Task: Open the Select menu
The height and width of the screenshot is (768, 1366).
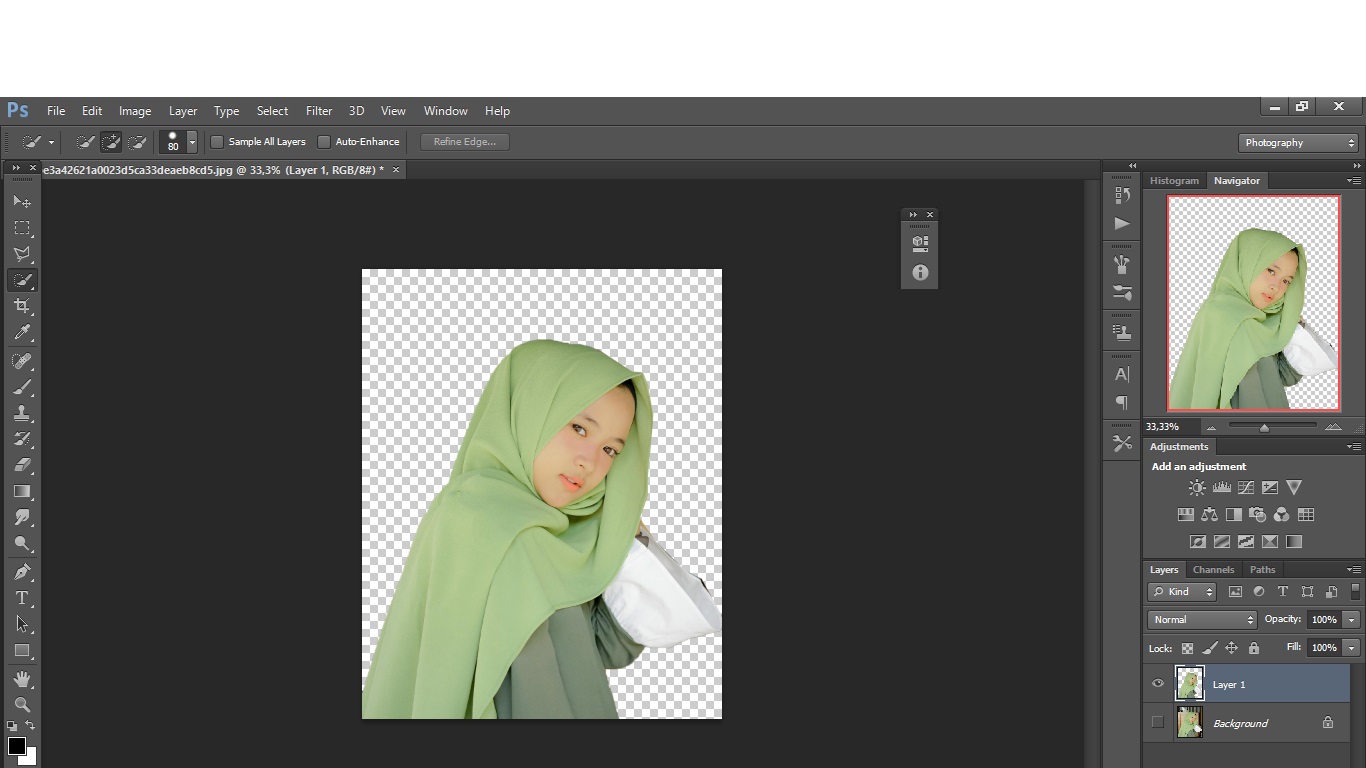Action: coord(272,111)
